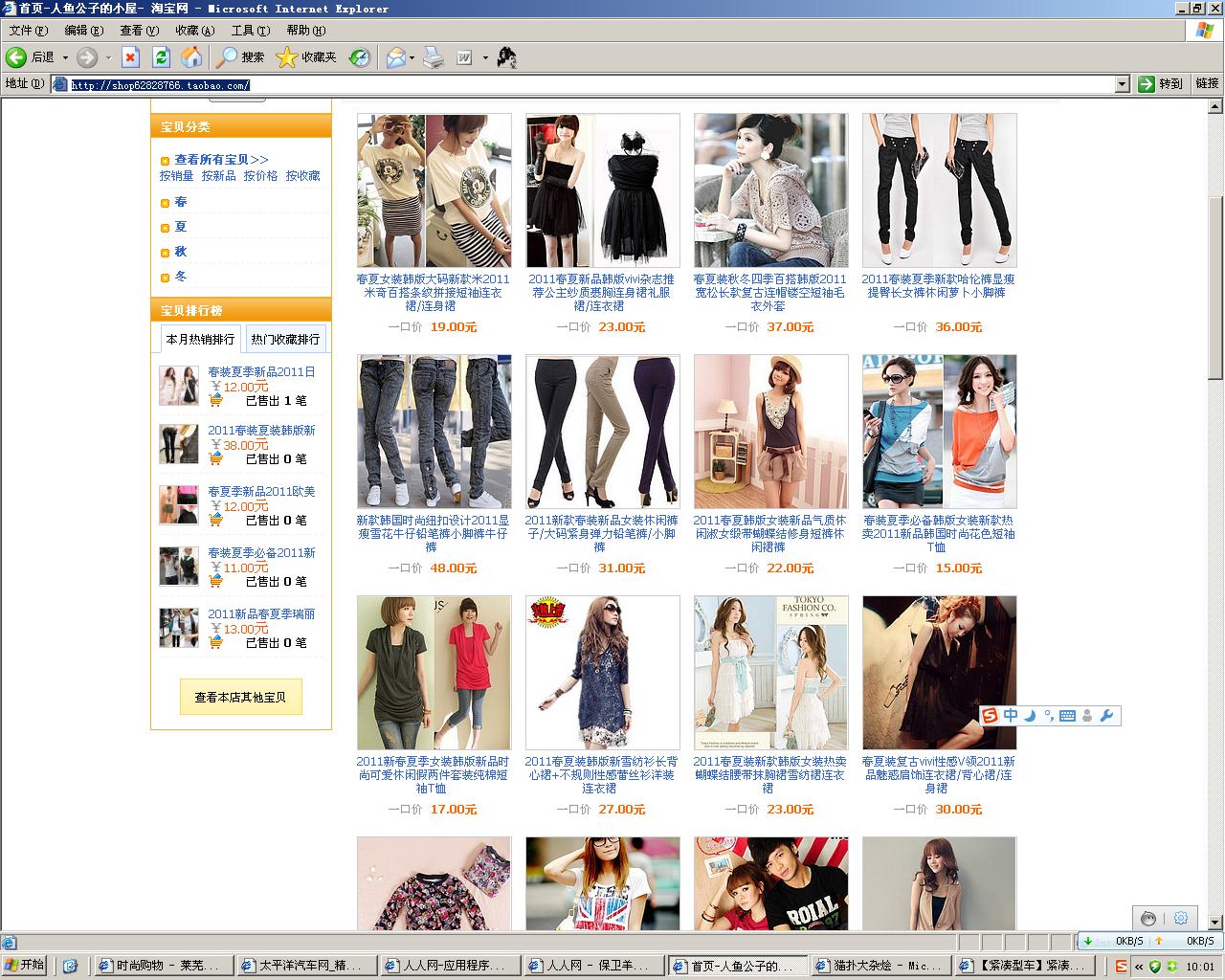Open IME settings wrench icon
The height and width of the screenshot is (980, 1225).
(1107, 716)
